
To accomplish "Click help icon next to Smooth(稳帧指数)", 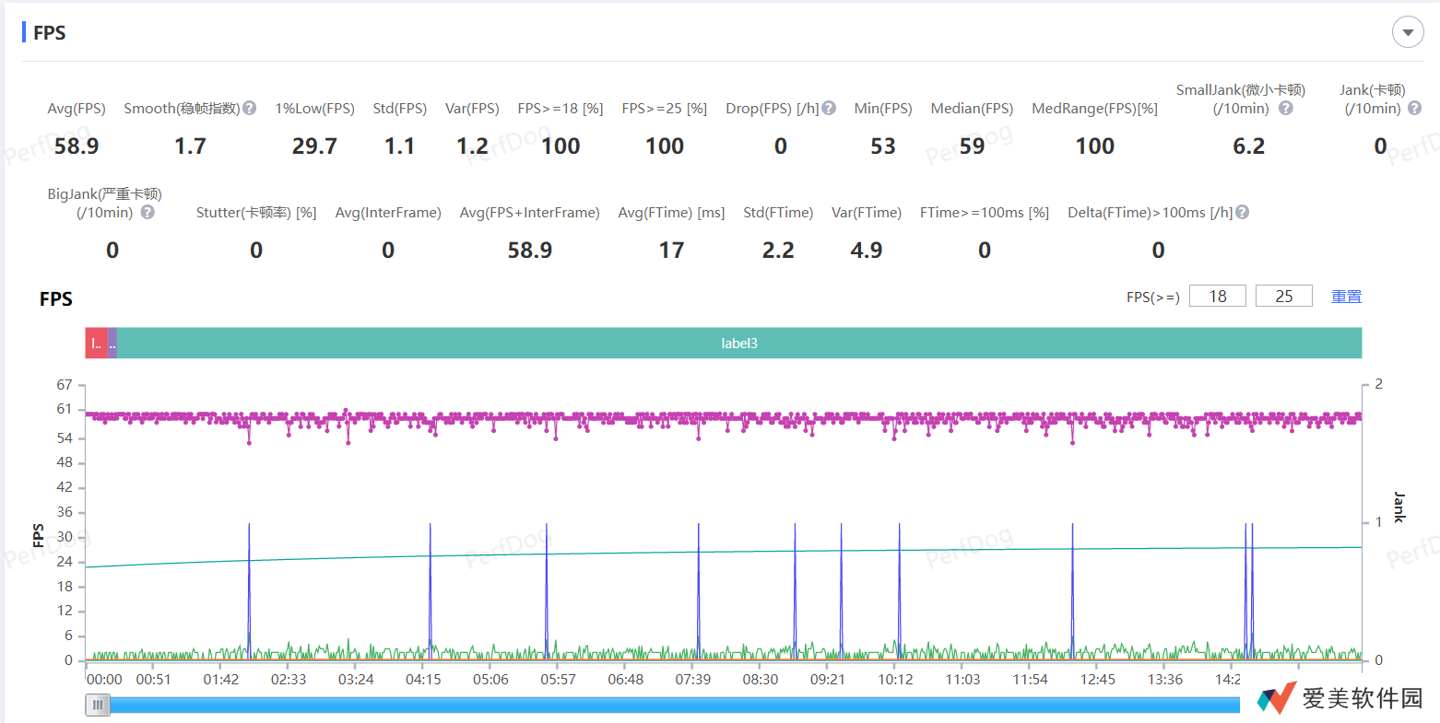I will coord(249,108).
